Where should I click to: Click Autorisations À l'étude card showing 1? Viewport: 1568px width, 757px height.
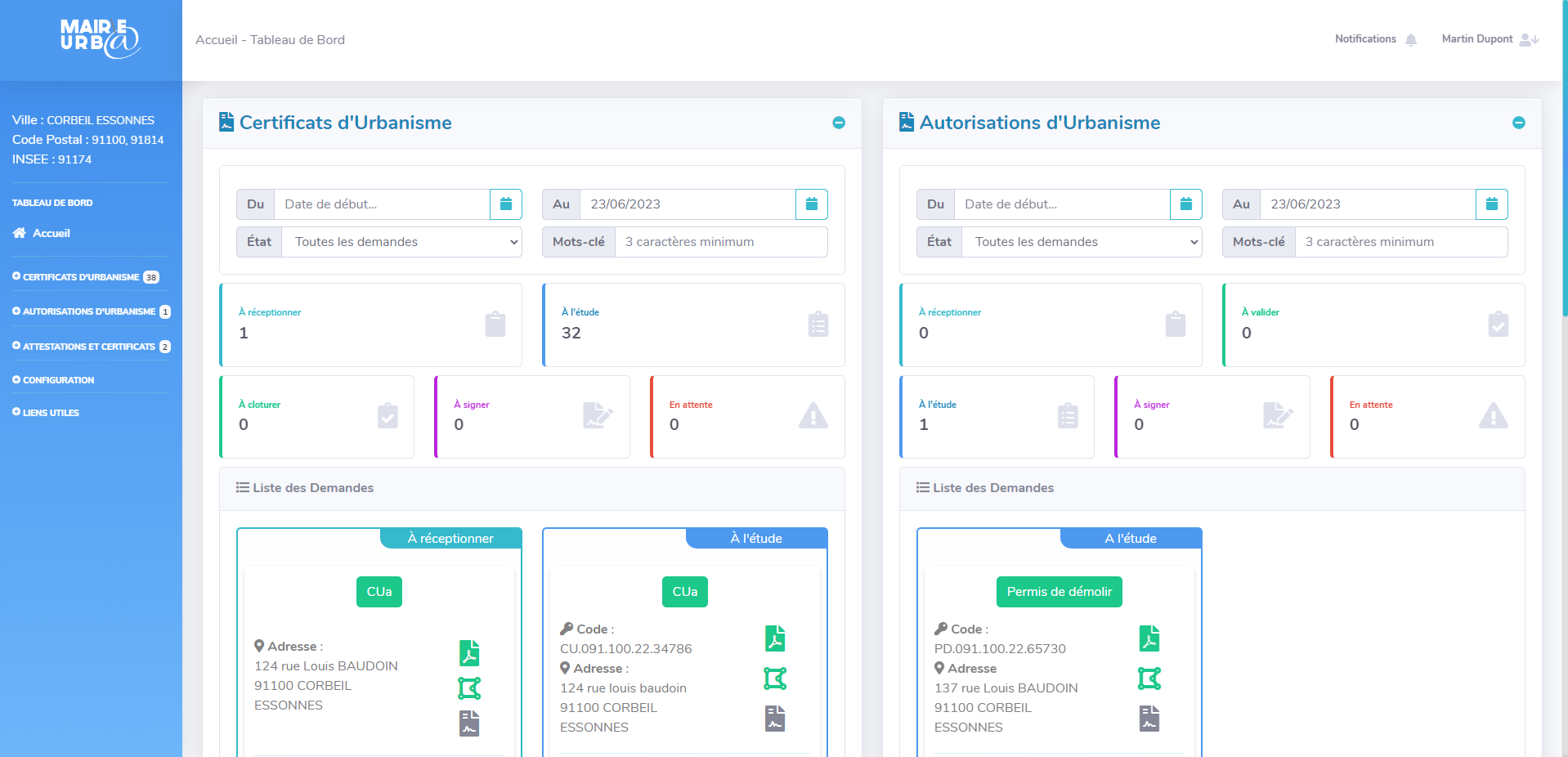(x=997, y=417)
